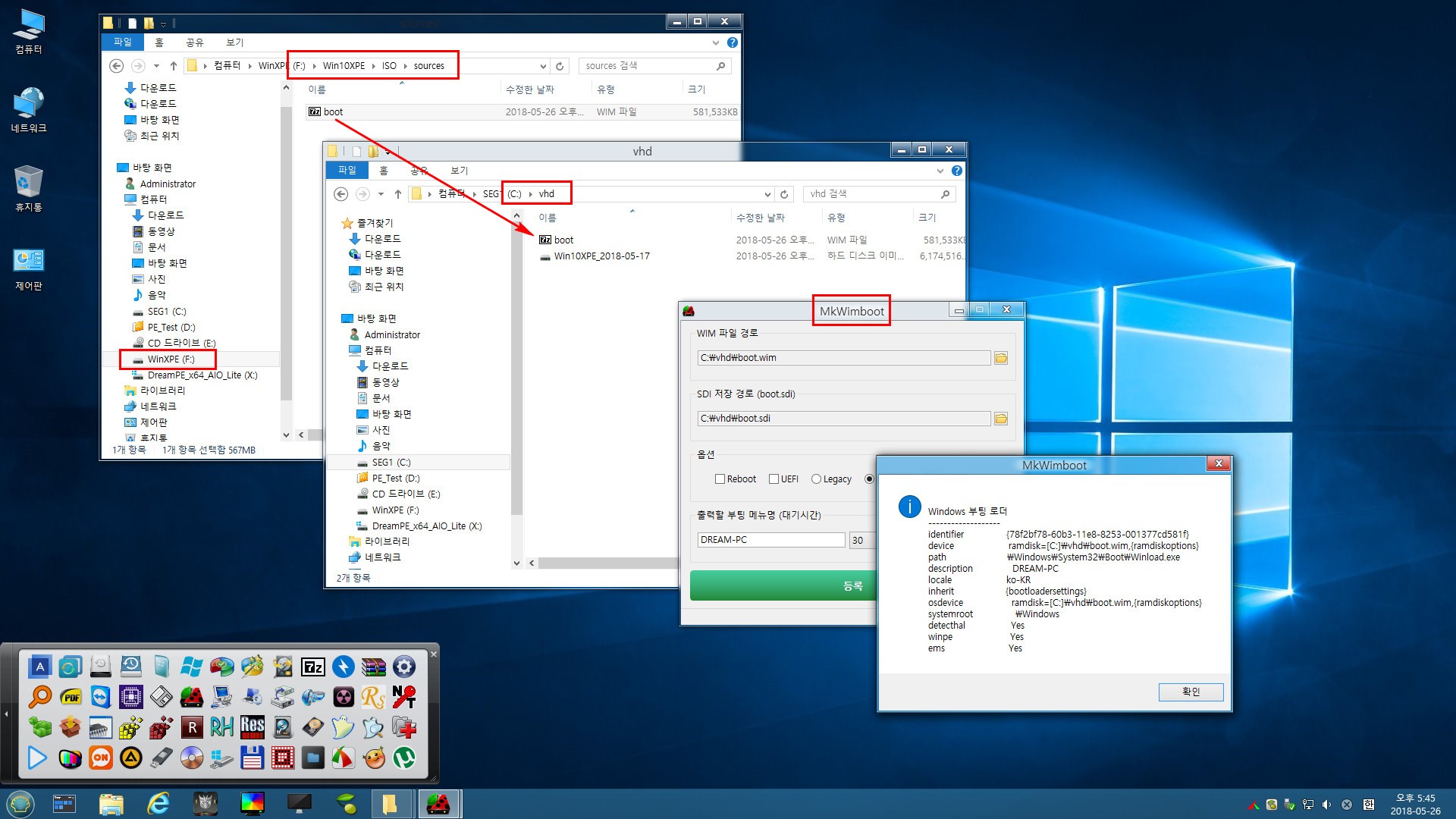Open the CPU-Z chip icon in the launcher

[x=131, y=697]
